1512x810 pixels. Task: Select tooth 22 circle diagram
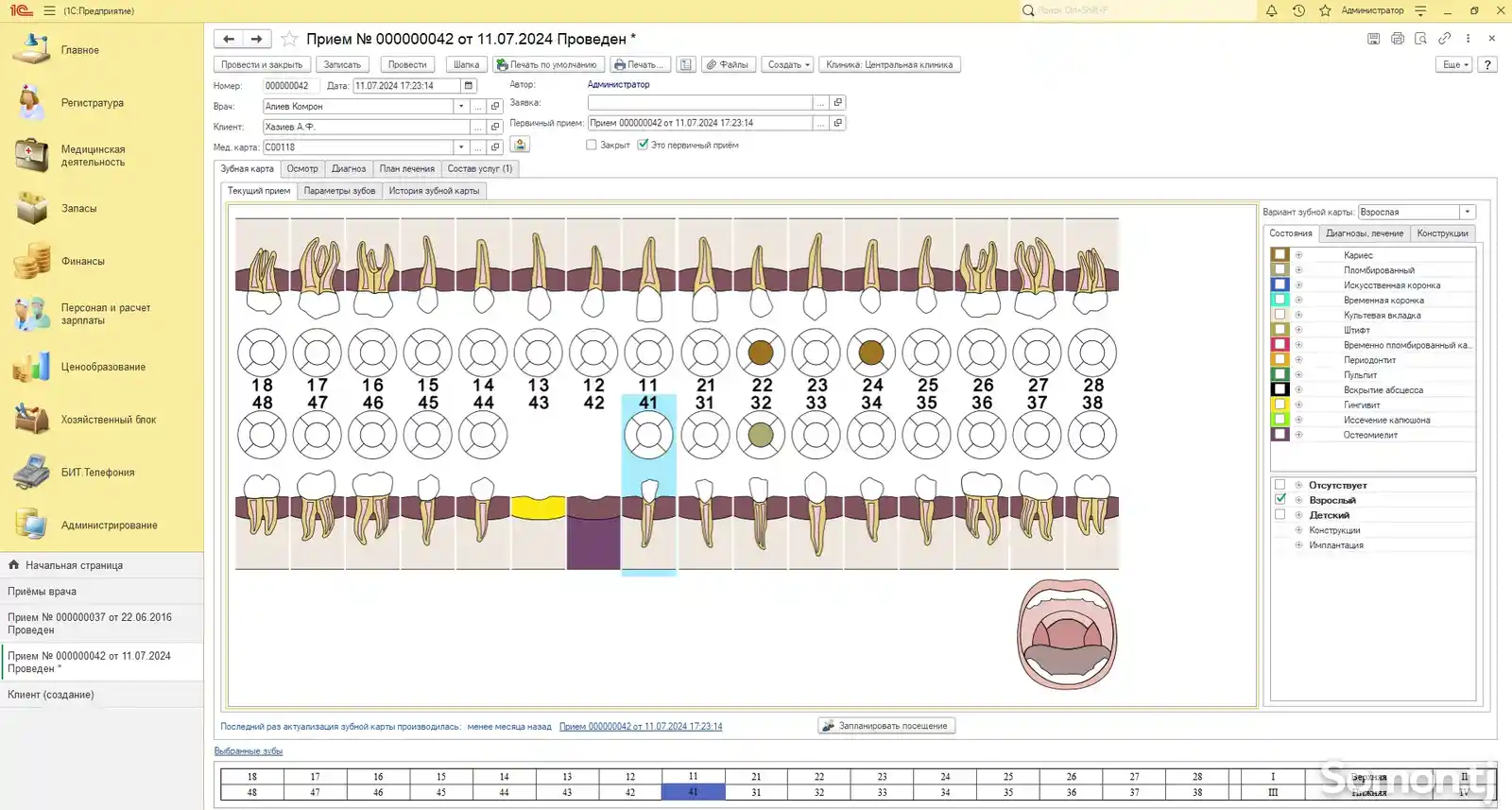pyautogui.click(x=761, y=353)
